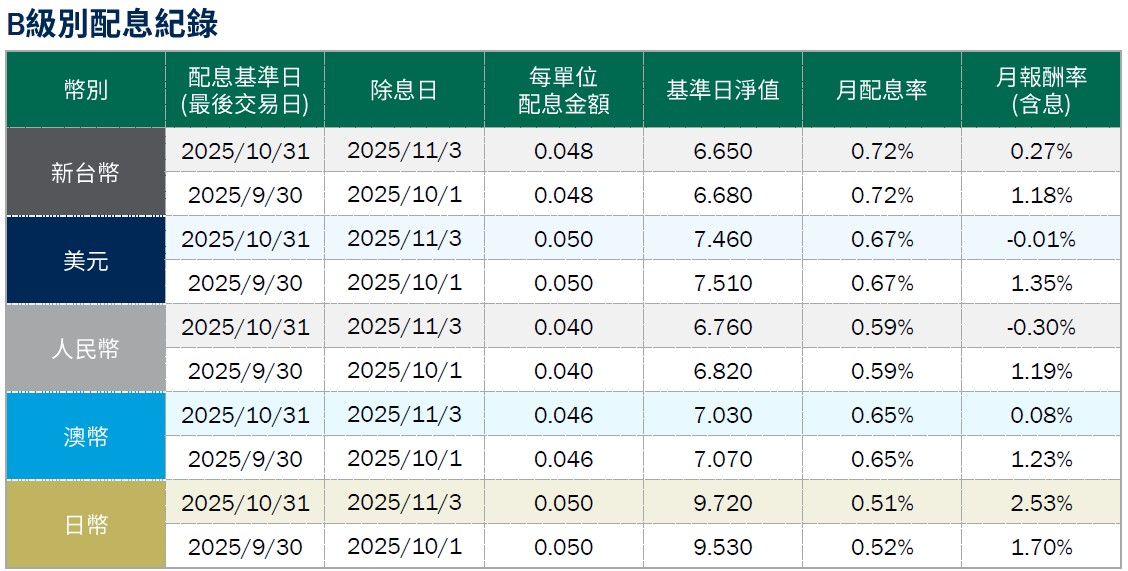Select the 月報酬率(含息) column header

click(x=1041, y=90)
